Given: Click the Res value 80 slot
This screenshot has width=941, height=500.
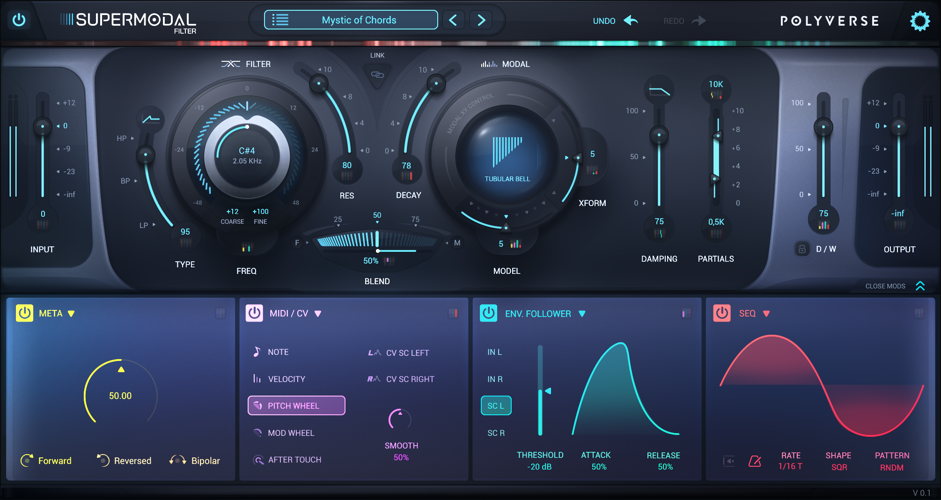Looking at the screenshot, I should pos(347,169).
